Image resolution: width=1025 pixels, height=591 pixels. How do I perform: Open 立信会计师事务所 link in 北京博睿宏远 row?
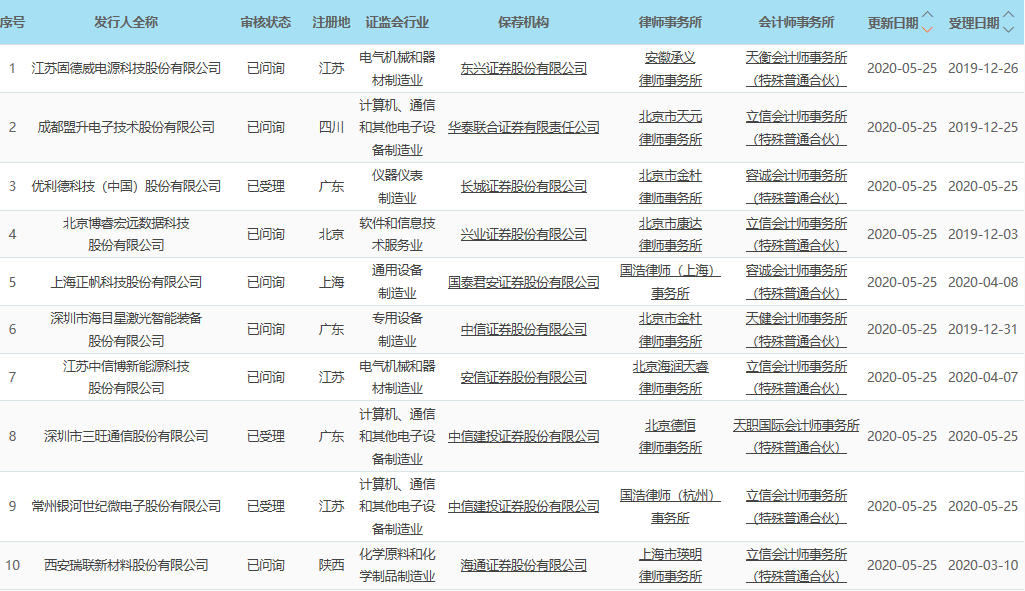pyautogui.click(x=796, y=234)
